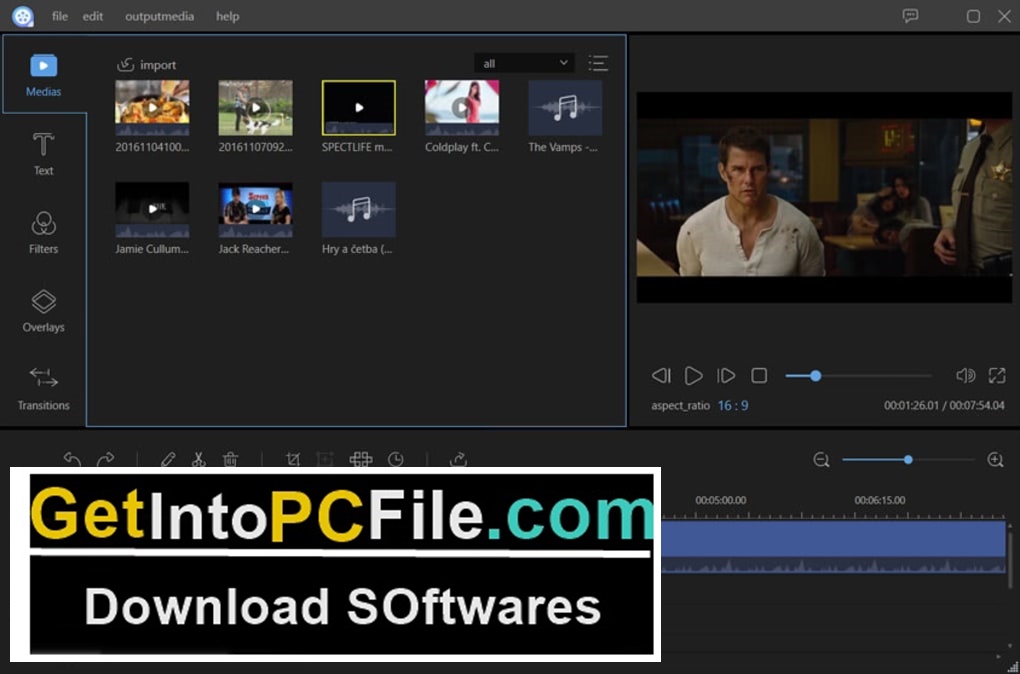Edit the selected clip with pencil tool

tap(168, 459)
